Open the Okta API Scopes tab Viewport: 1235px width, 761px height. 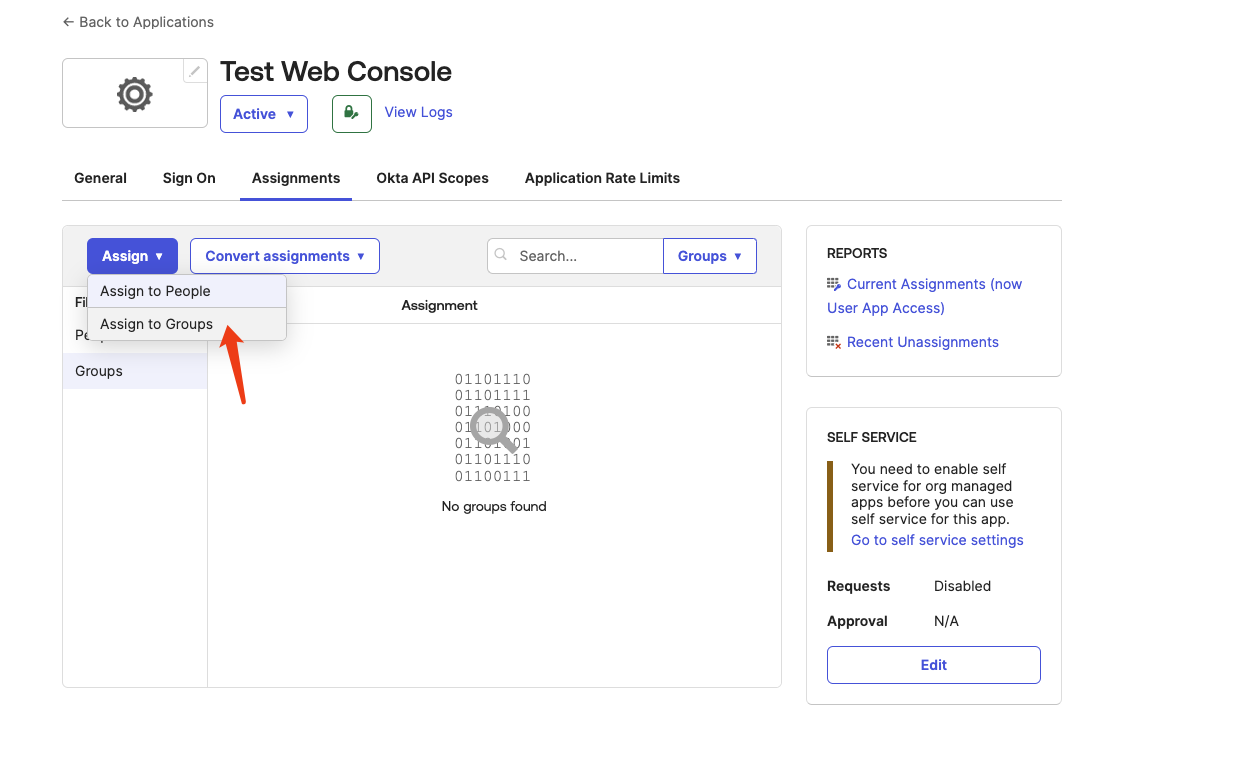432,178
